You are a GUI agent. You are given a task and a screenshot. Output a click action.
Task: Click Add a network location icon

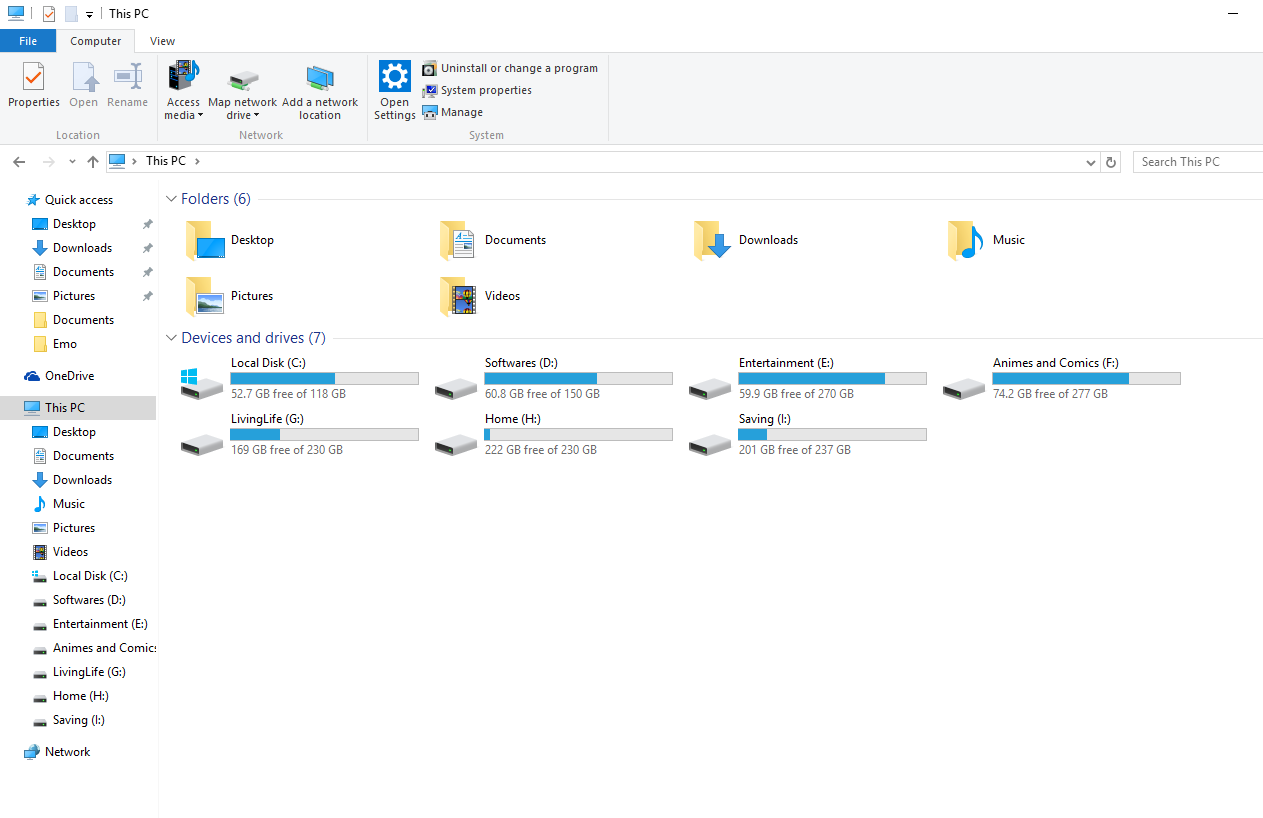pos(320,79)
